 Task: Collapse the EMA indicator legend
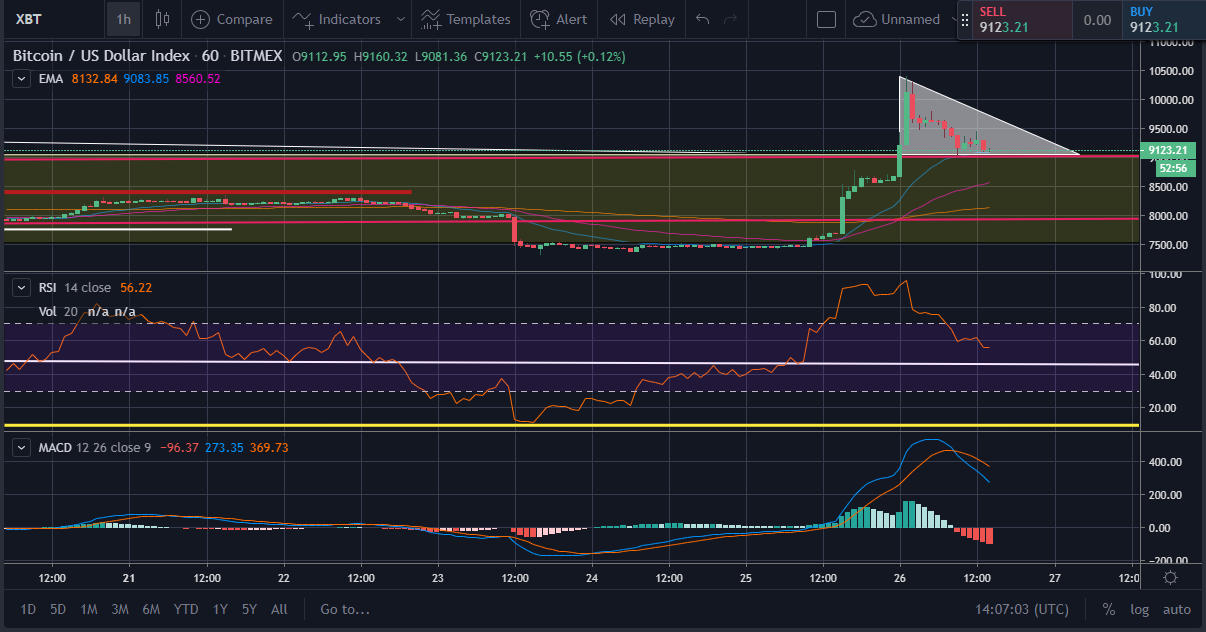21,78
